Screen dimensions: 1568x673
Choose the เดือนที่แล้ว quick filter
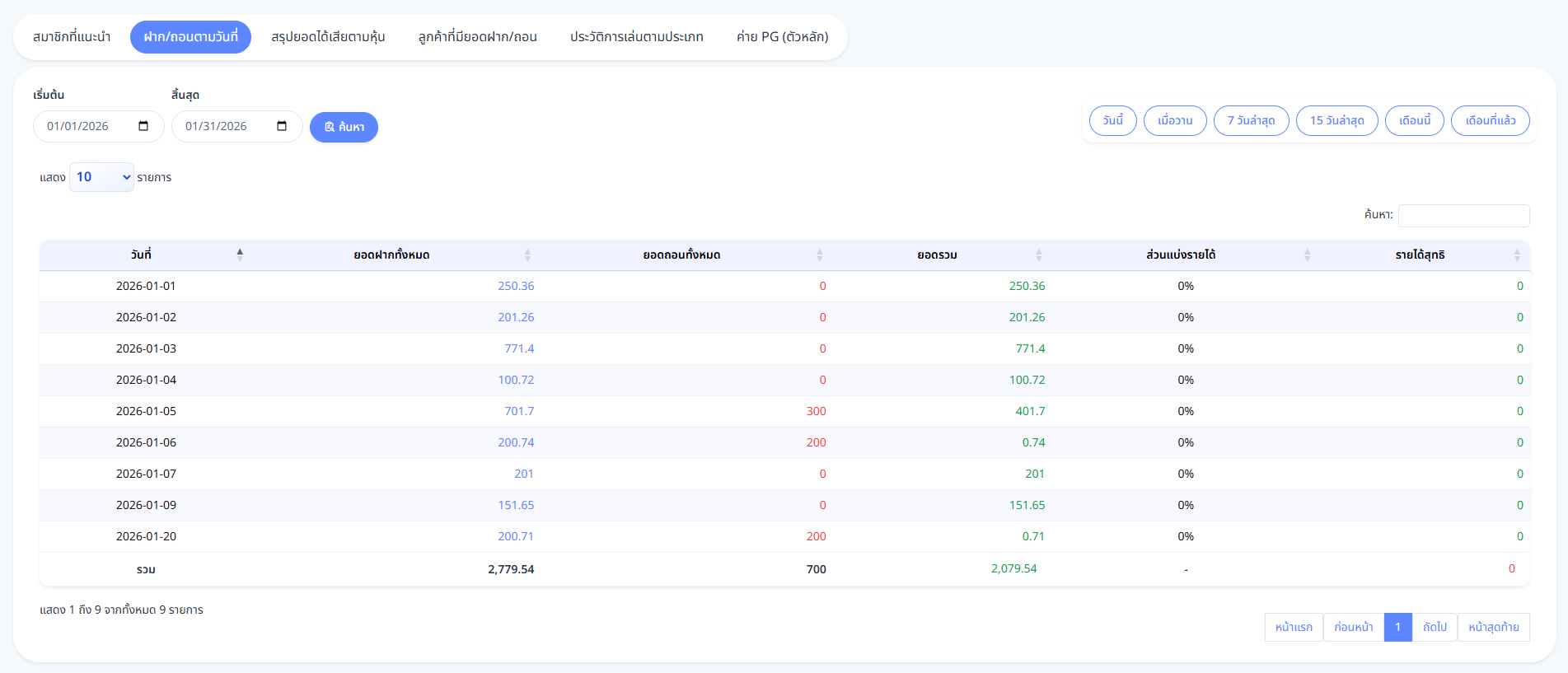click(1490, 120)
